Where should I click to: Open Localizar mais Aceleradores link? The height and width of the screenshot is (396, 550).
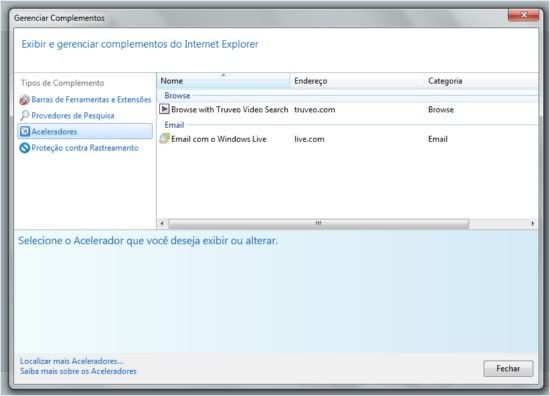point(71,361)
